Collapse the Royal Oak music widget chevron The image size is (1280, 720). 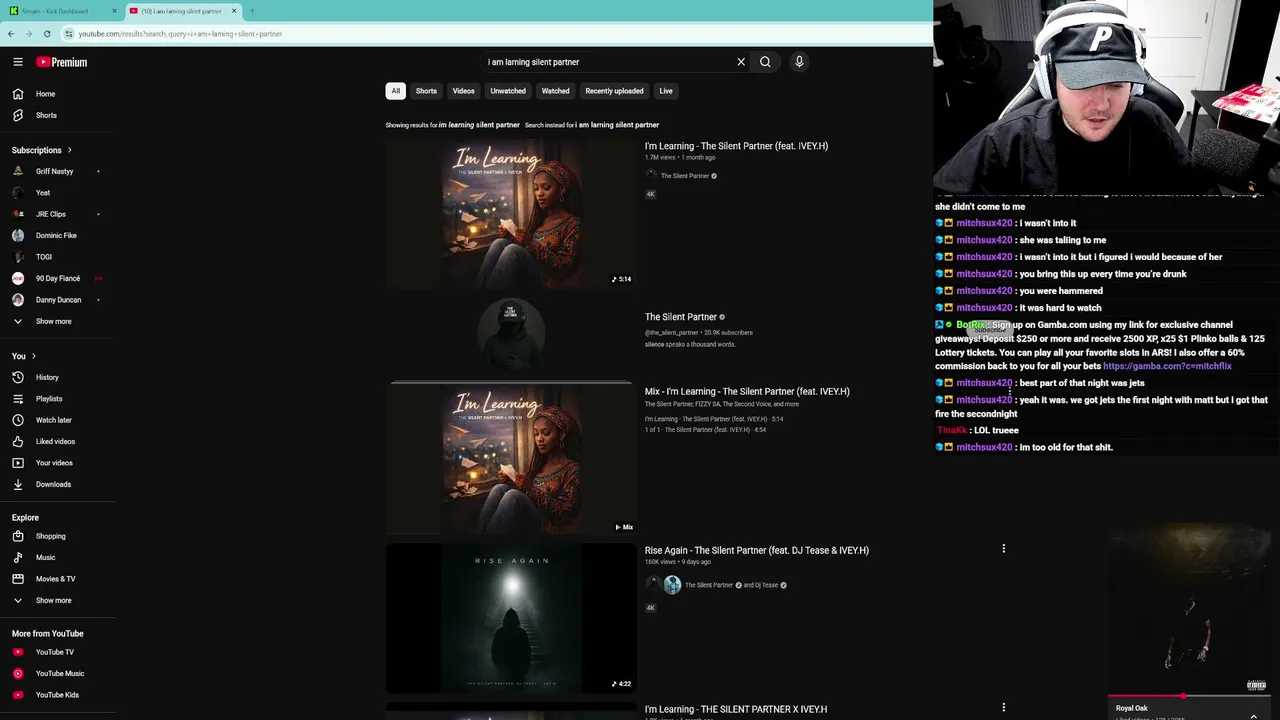tap(1253, 716)
